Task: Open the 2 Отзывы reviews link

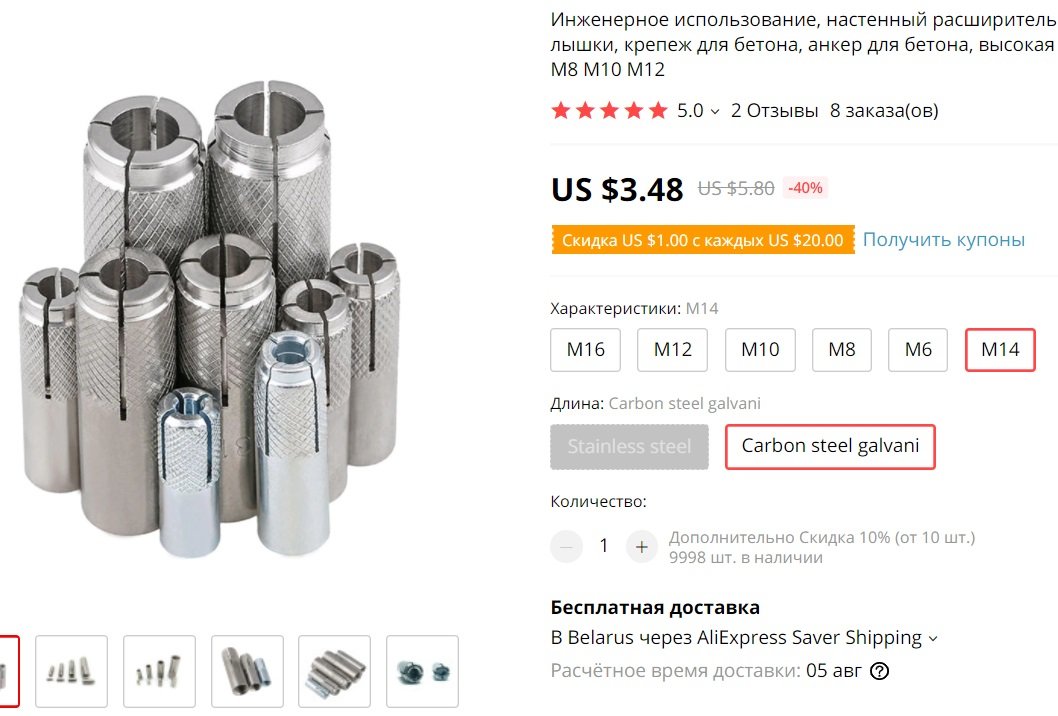Action: click(x=775, y=110)
